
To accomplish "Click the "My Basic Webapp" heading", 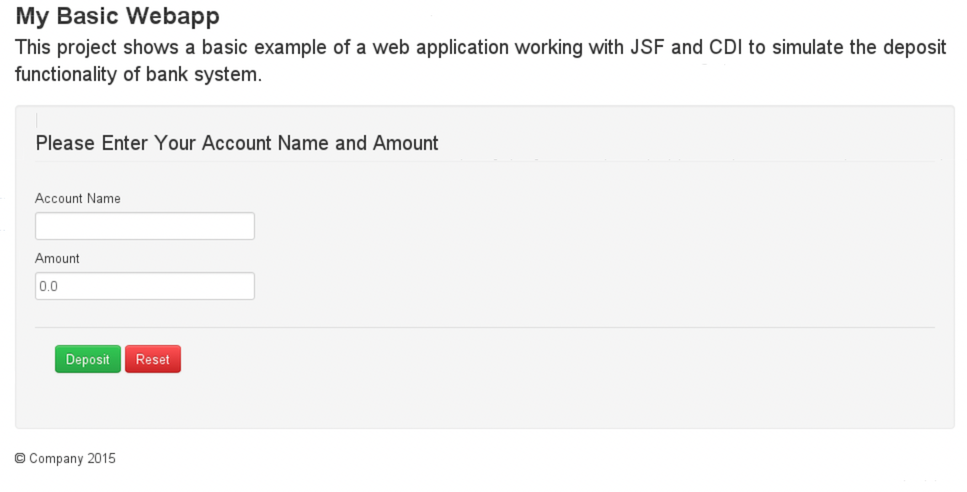I will coord(117,17).
